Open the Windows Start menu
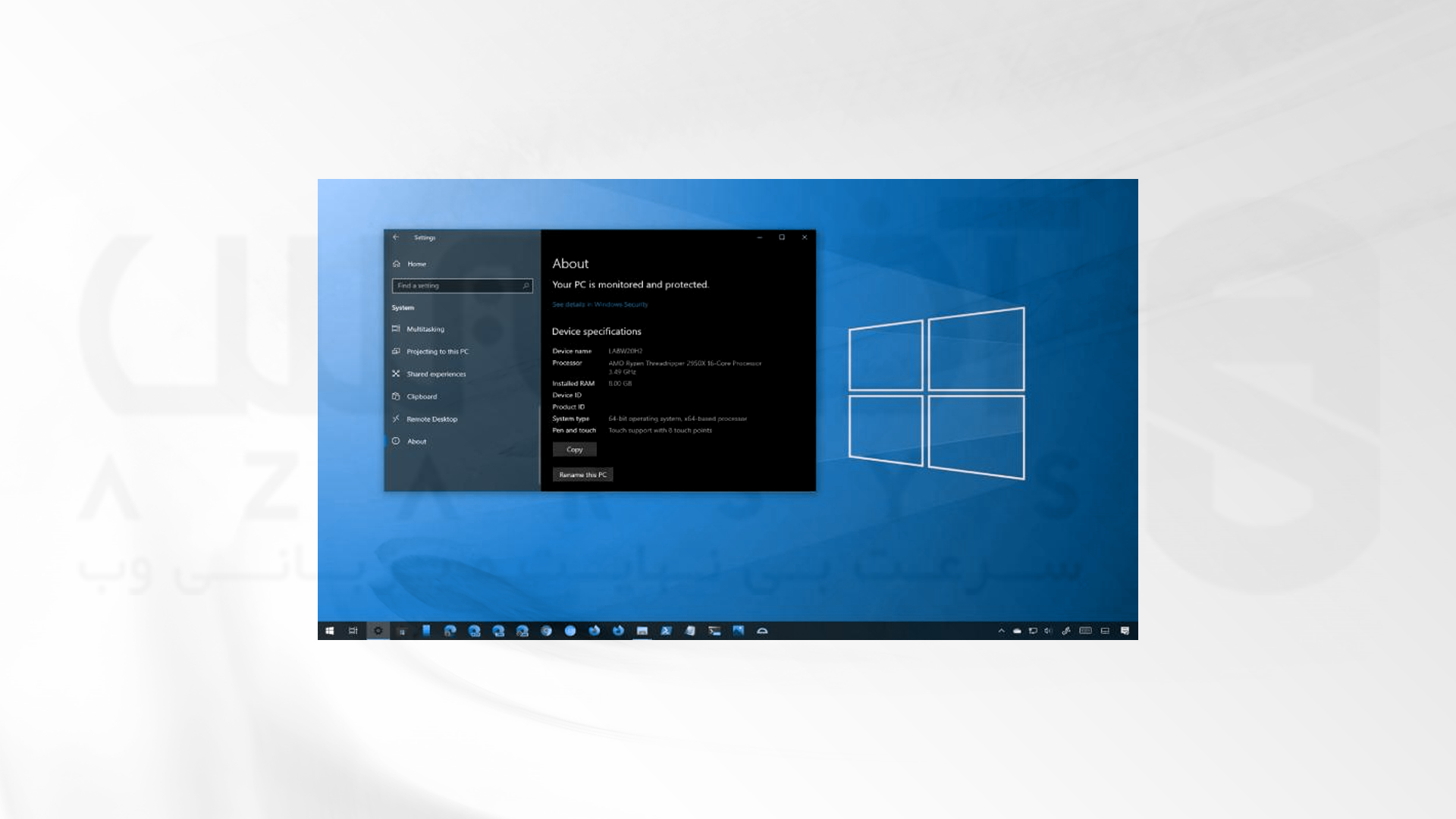1456x819 pixels. [x=330, y=631]
